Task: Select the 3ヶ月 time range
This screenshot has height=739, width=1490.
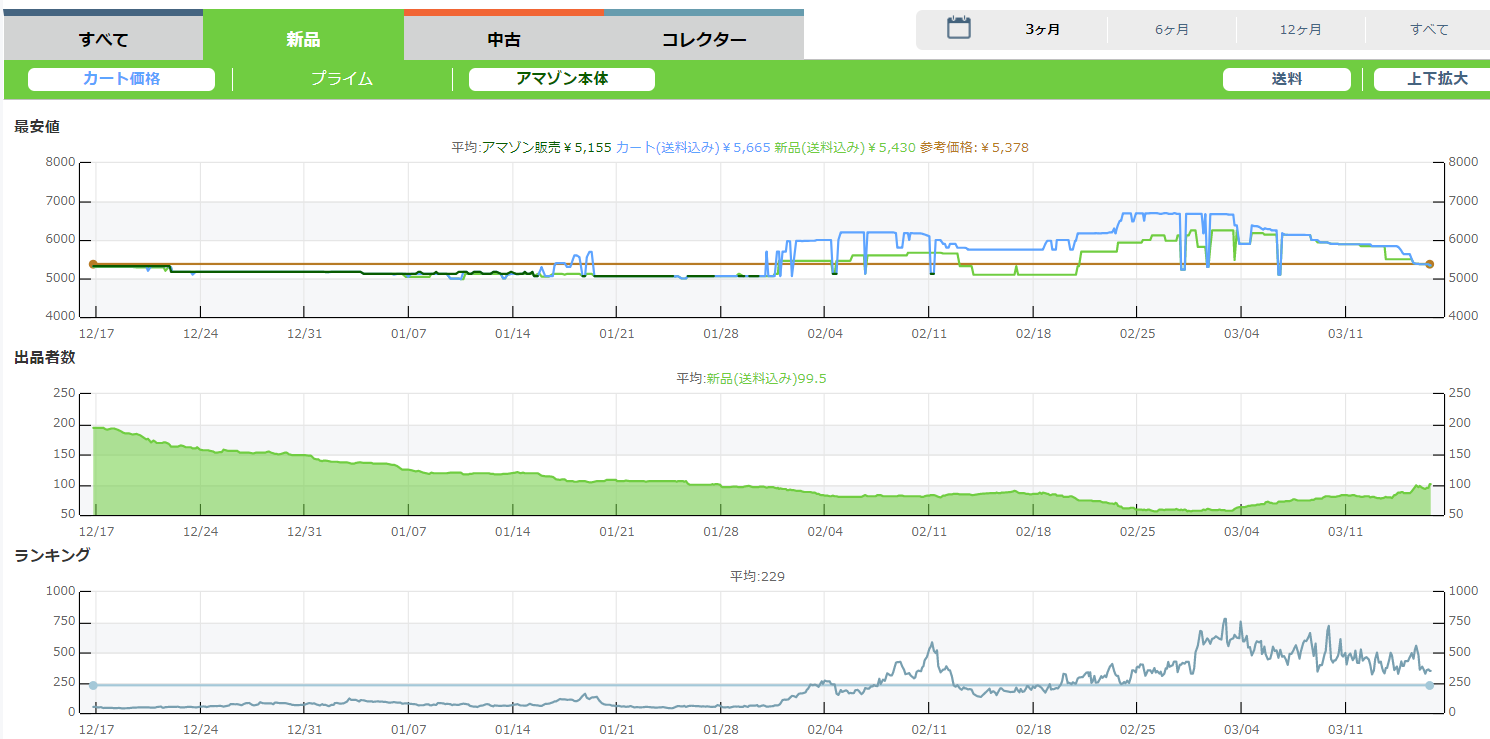Action: point(1042,29)
